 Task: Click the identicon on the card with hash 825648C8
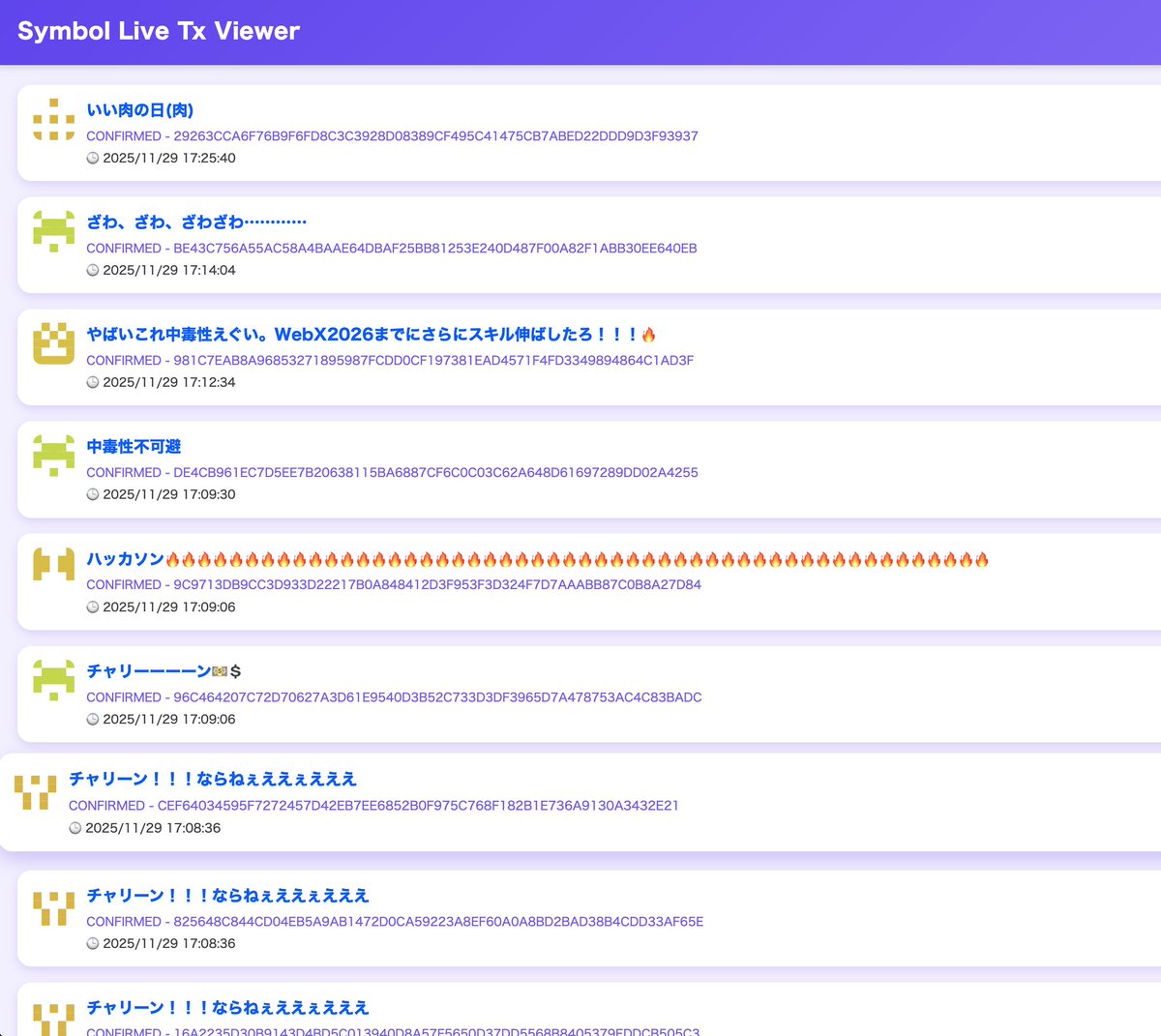coord(54,908)
